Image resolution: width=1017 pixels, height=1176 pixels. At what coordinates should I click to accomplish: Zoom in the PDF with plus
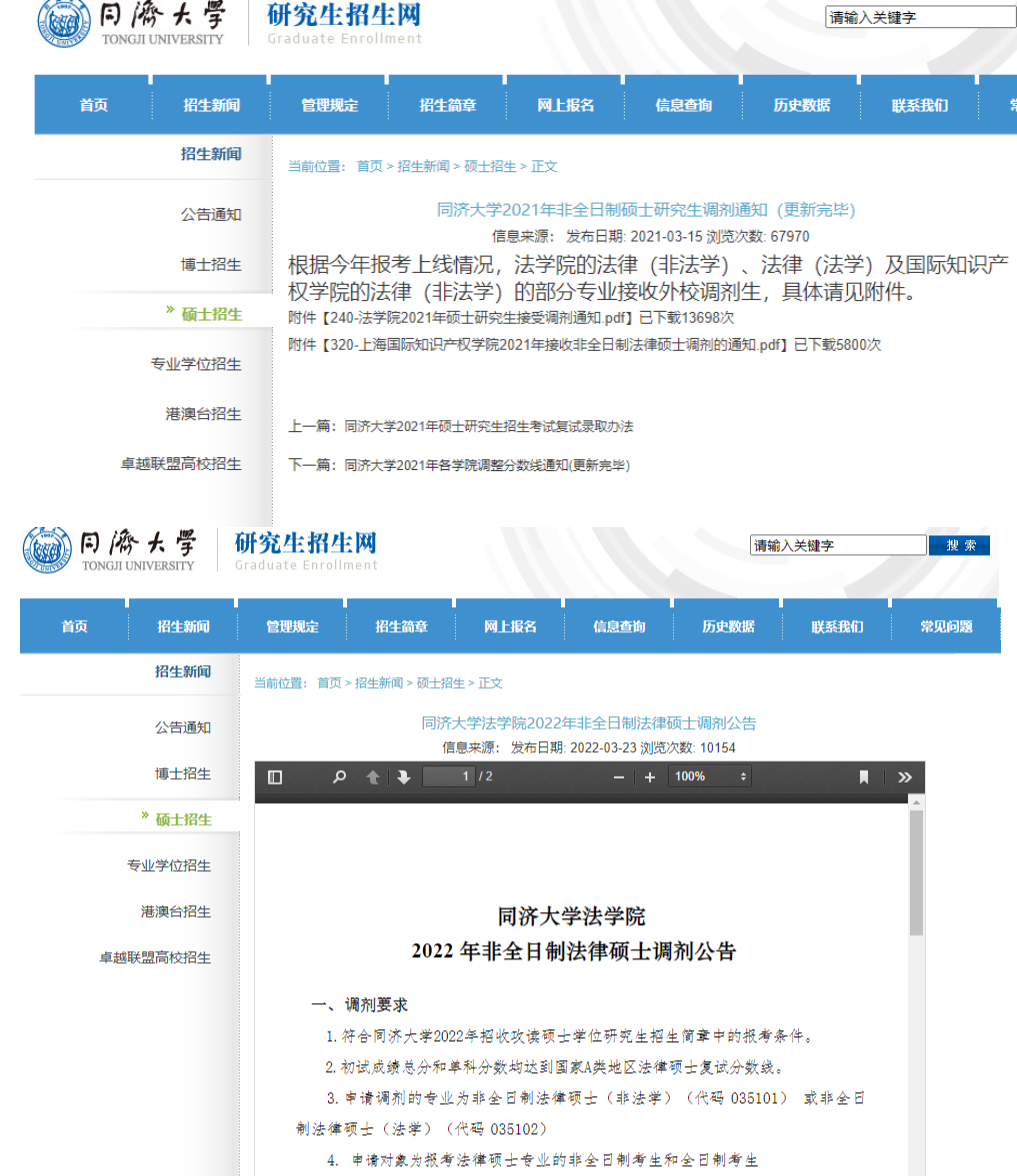[650, 777]
